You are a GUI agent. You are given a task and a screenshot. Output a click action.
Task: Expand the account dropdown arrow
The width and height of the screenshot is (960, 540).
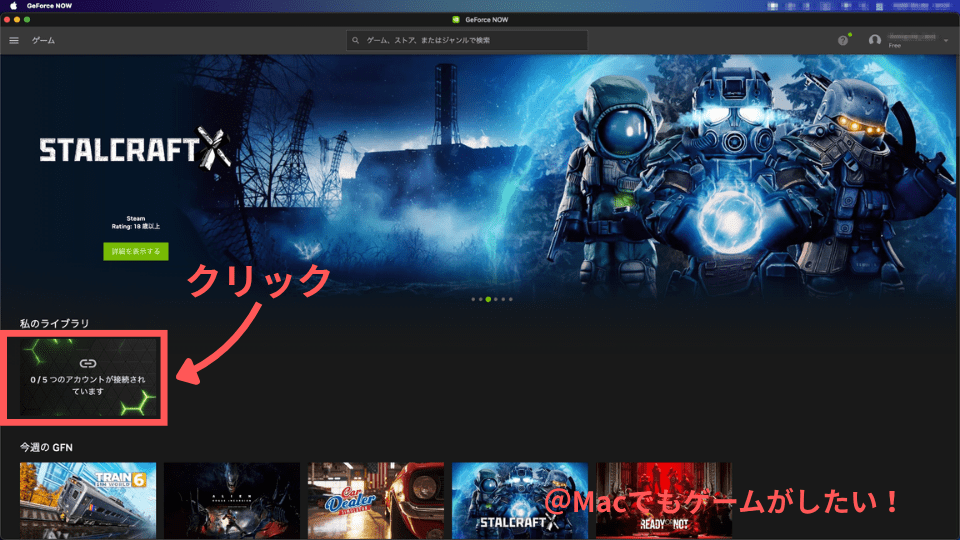[x=945, y=40]
